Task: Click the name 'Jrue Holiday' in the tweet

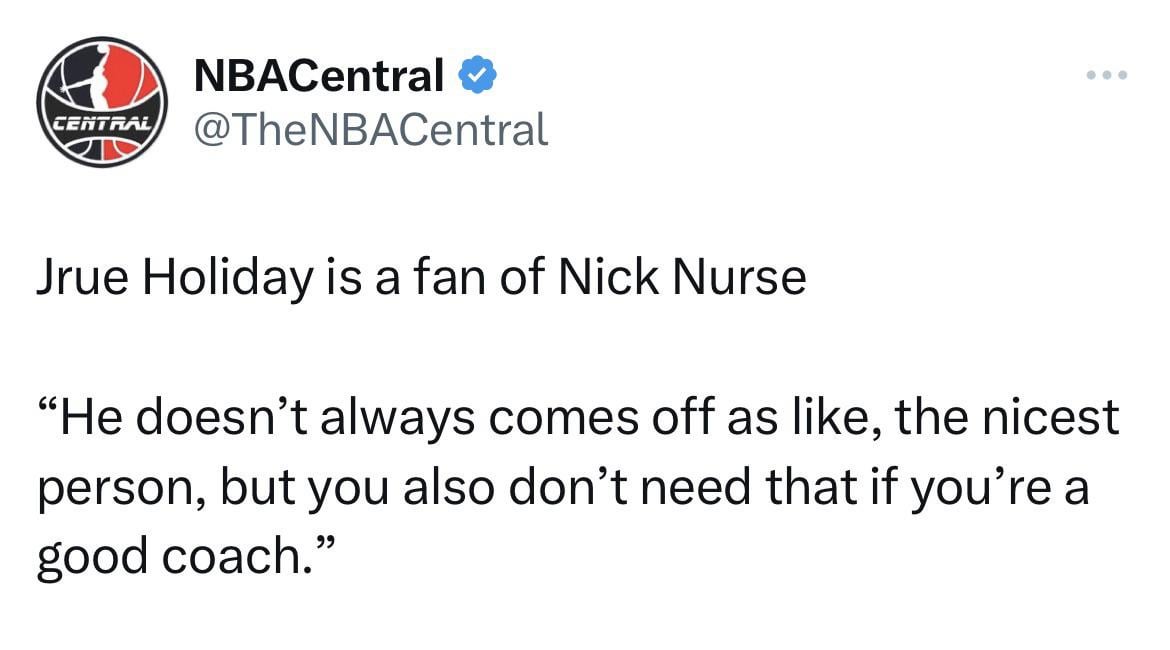Action: pos(174,277)
